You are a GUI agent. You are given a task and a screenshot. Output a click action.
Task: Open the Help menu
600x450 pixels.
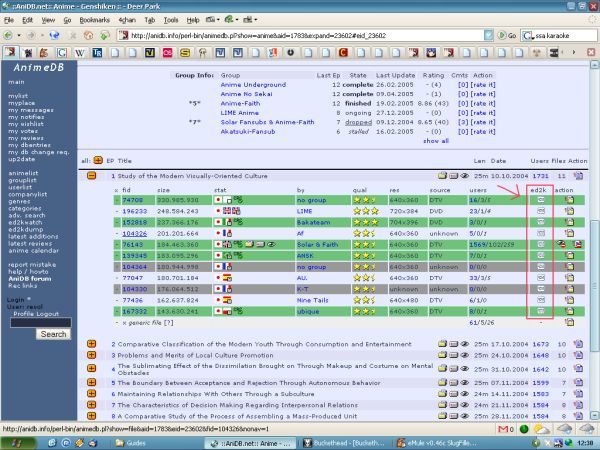193,20
